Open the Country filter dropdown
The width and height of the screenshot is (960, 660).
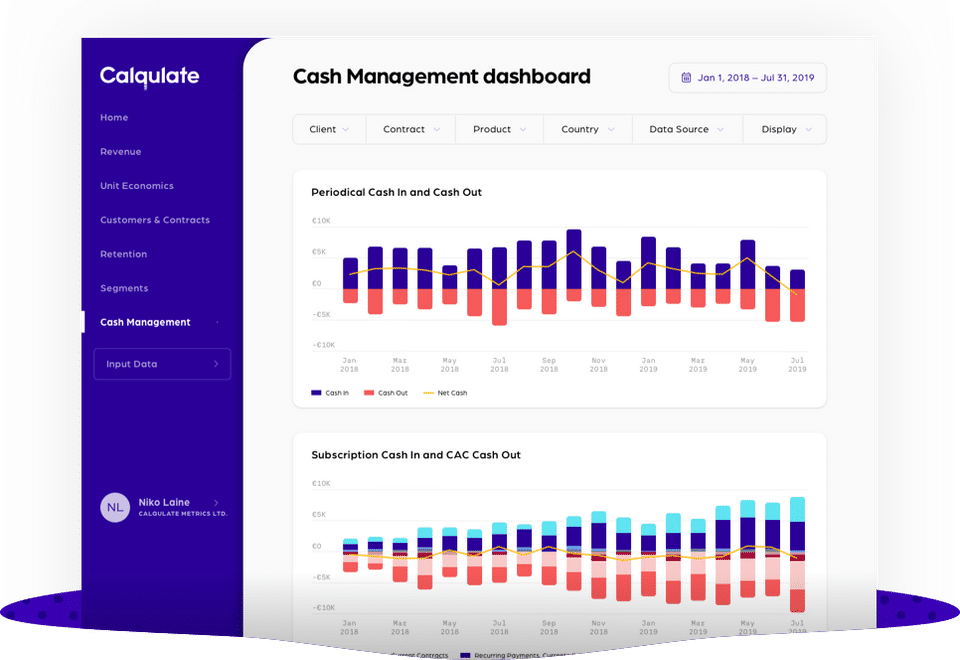(588, 129)
